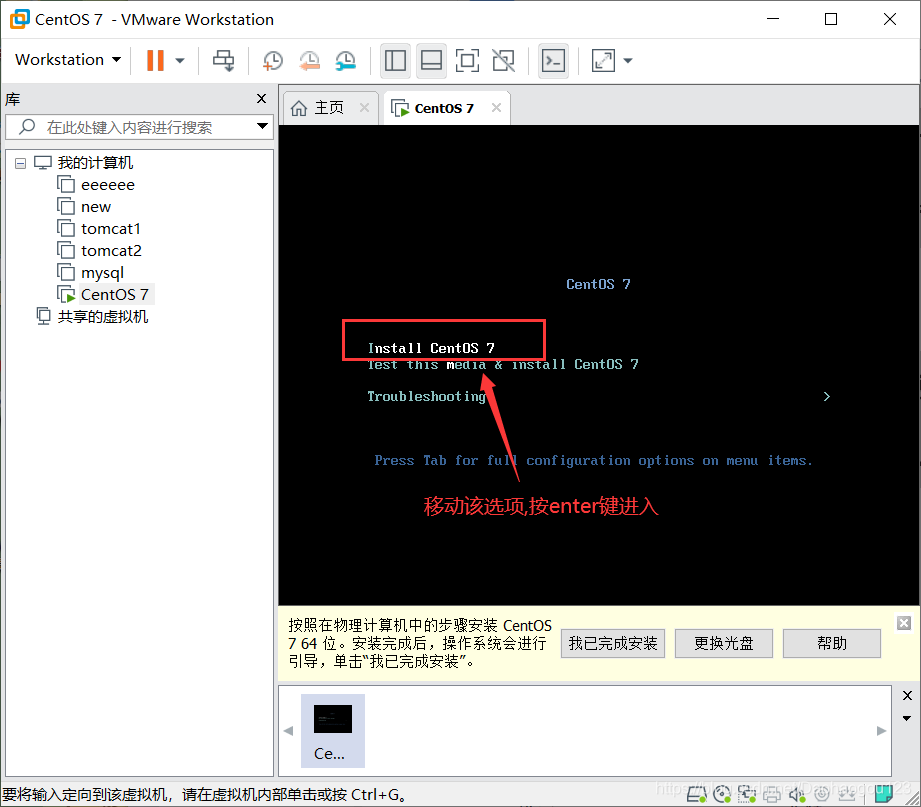The height and width of the screenshot is (807, 921).
Task: Select the Troubleshooting boot menu entry
Action: [x=426, y=396]
